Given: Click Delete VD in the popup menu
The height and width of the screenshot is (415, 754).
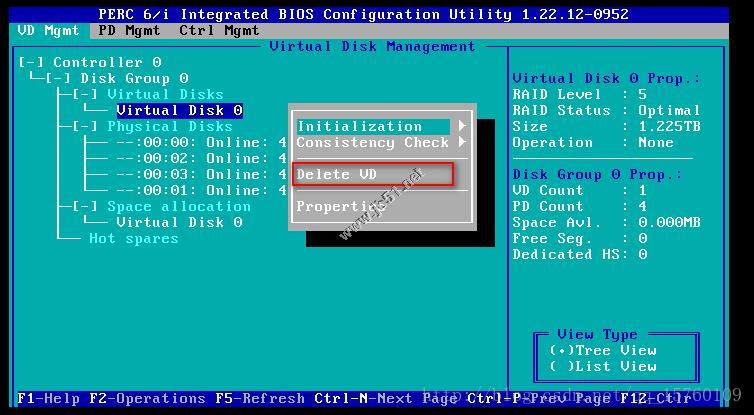Looking at the screenshot, I should [x=338, y=174].
